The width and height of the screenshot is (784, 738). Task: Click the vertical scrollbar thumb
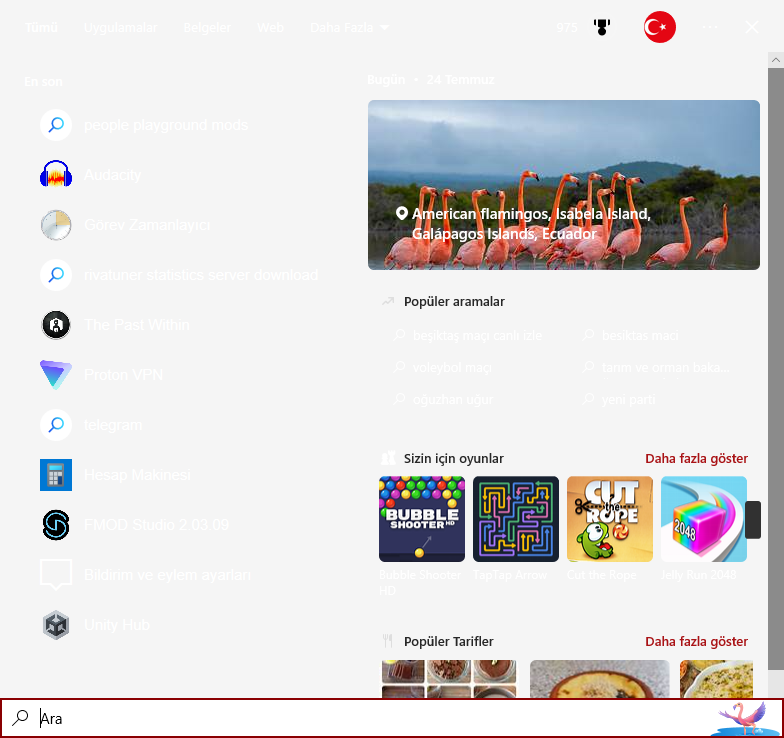[x=776, y=368]
